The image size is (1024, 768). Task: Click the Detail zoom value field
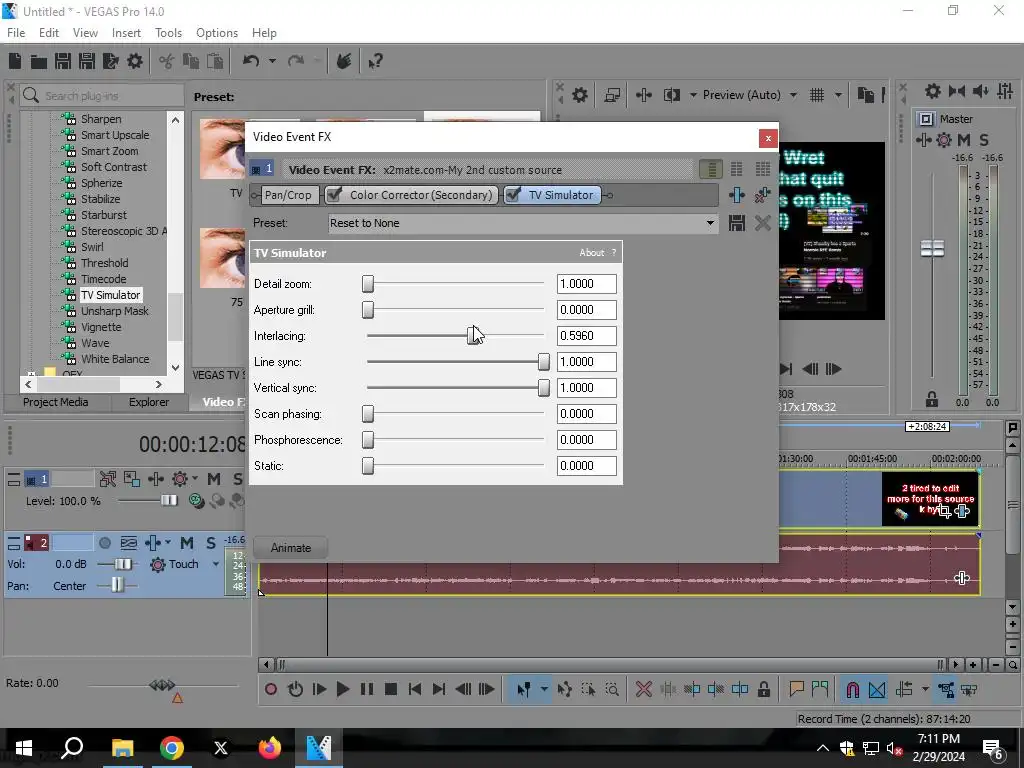[x=586, y=284]
